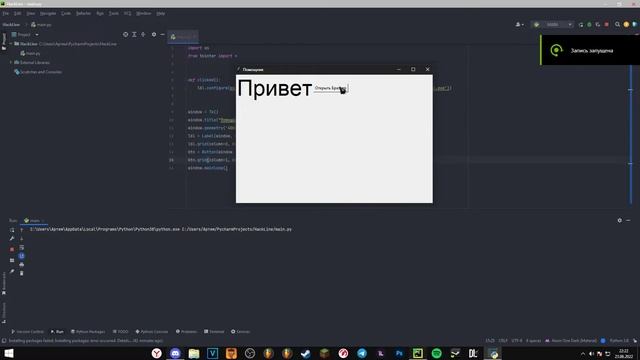
Task: Click Select Opened File locate icon
Action: pyautogui.click(x=125, y=35)
